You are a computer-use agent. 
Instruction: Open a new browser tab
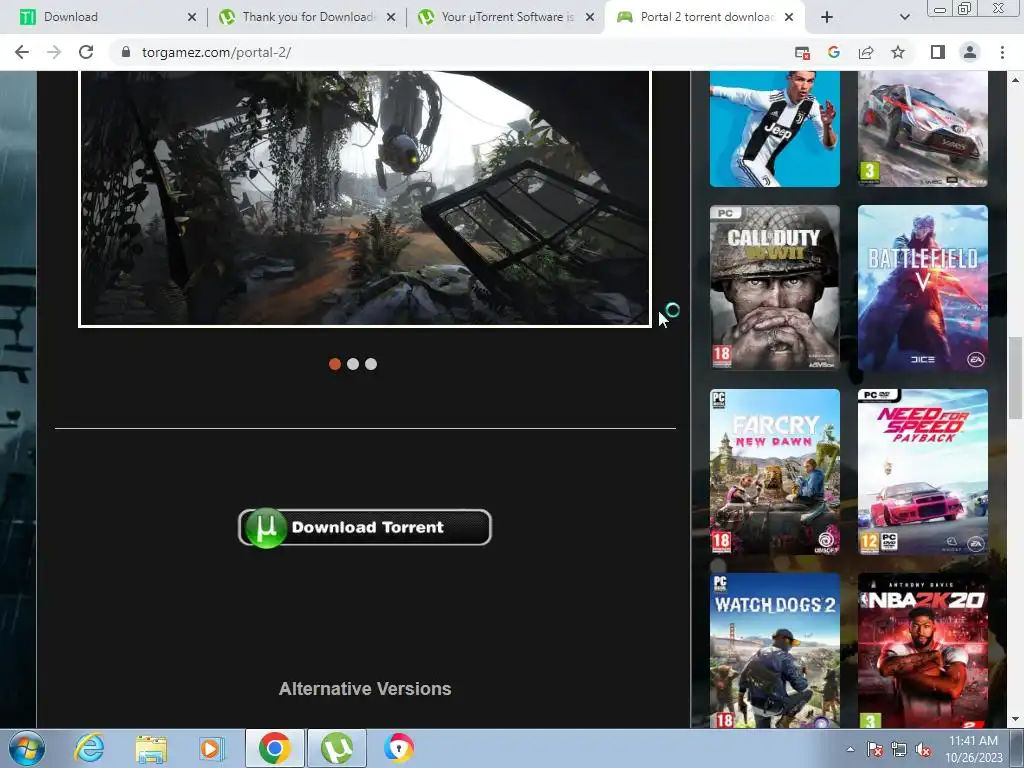827,17
